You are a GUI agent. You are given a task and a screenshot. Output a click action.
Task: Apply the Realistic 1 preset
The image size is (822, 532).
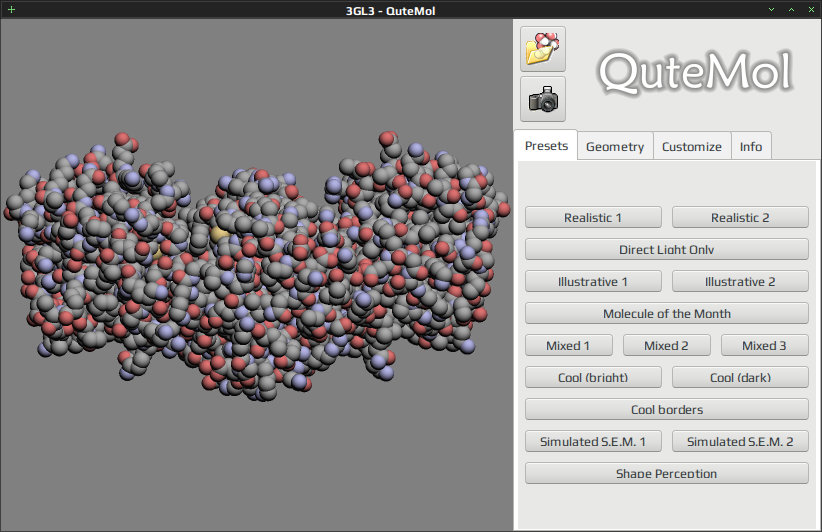[593, 218]
